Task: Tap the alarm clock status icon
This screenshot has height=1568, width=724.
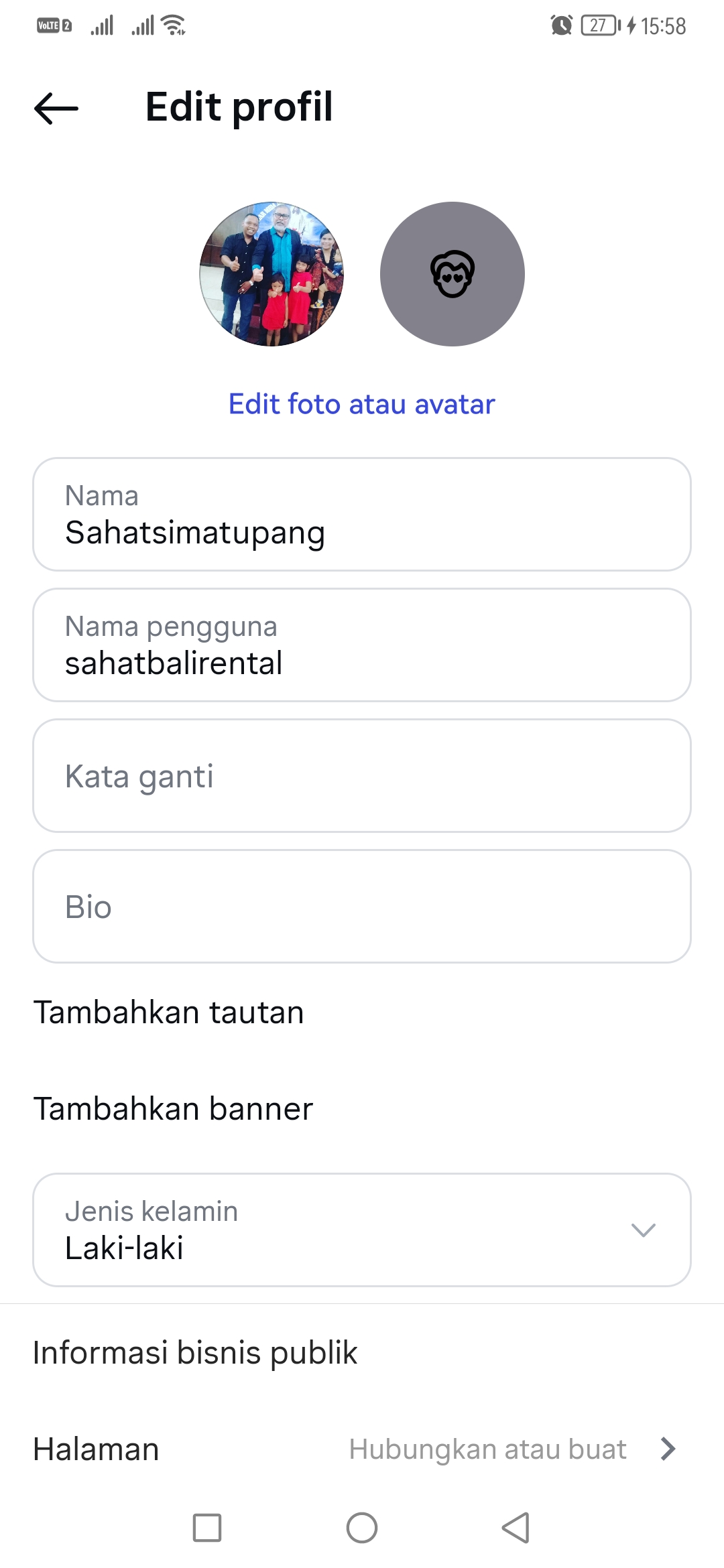Action: [x=561, y=25]
